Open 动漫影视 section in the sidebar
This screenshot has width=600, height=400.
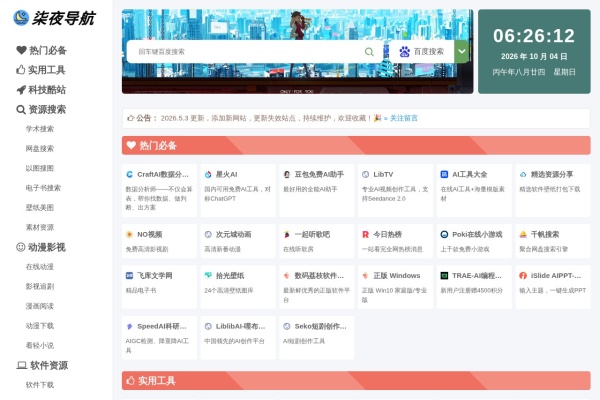pyautogui.click(x=41, y=247)
